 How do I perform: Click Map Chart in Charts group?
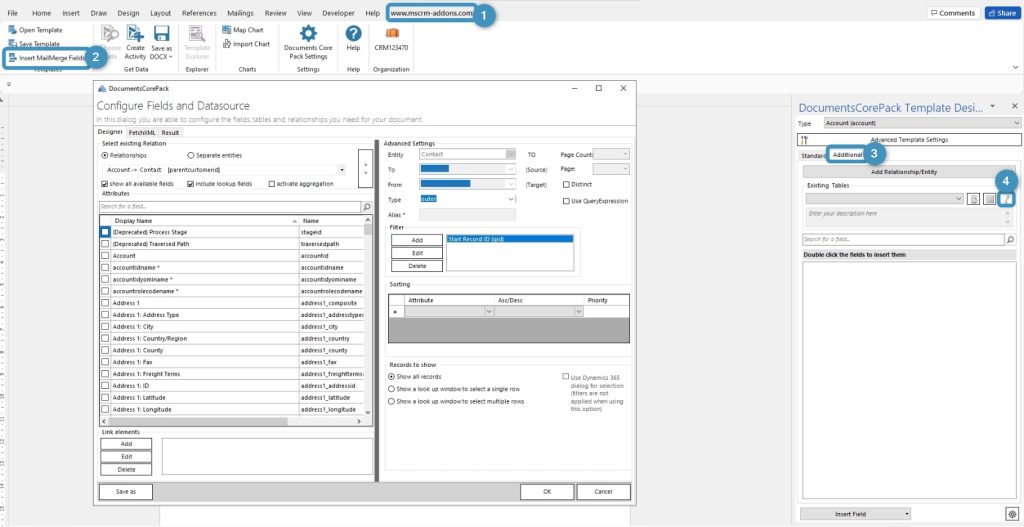243,30
